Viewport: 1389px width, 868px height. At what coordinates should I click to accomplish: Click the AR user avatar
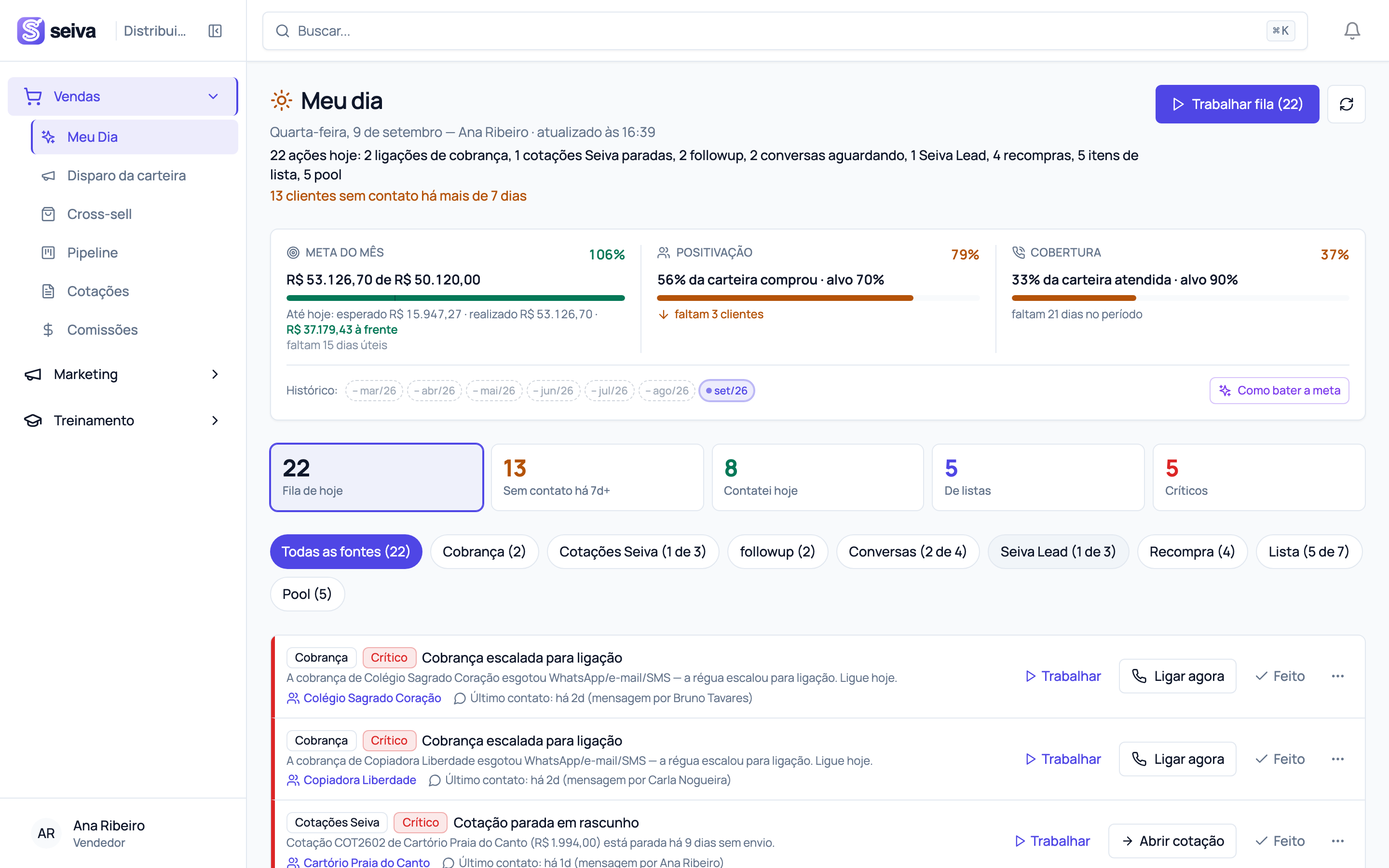point(46,834)
